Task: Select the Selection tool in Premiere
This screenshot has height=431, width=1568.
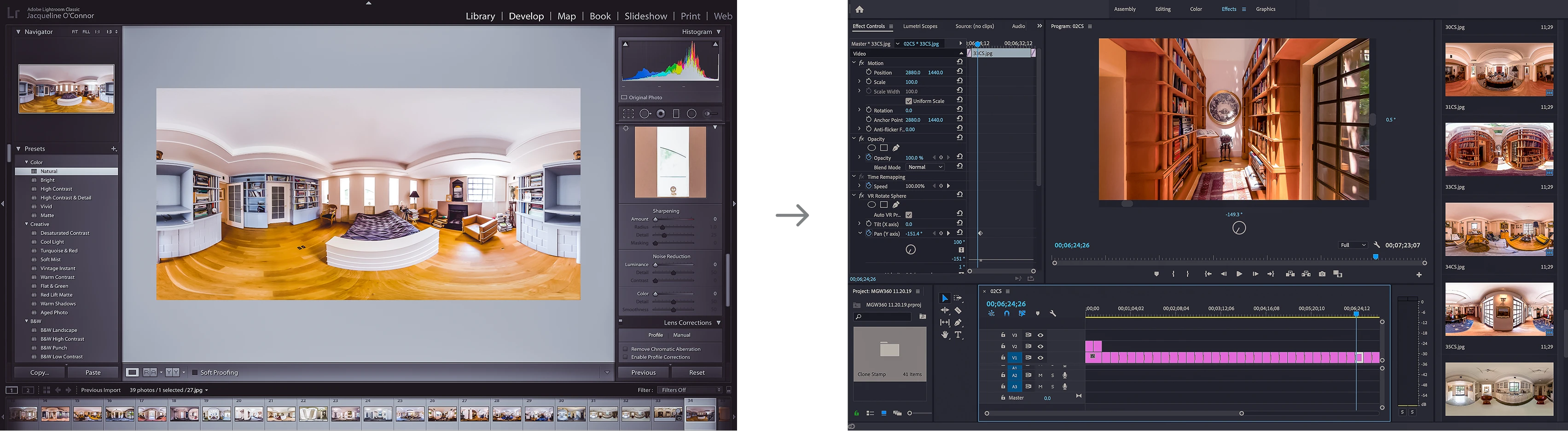Action: click(x=945, y=299)
